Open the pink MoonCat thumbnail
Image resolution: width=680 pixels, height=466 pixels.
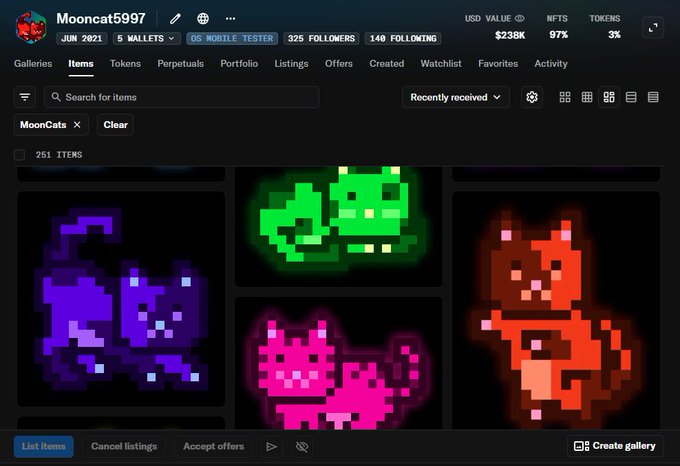click(x=338, y=364)
